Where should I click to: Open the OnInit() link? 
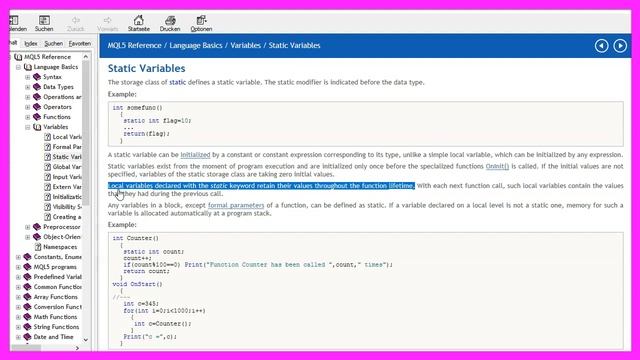(497, 166)
